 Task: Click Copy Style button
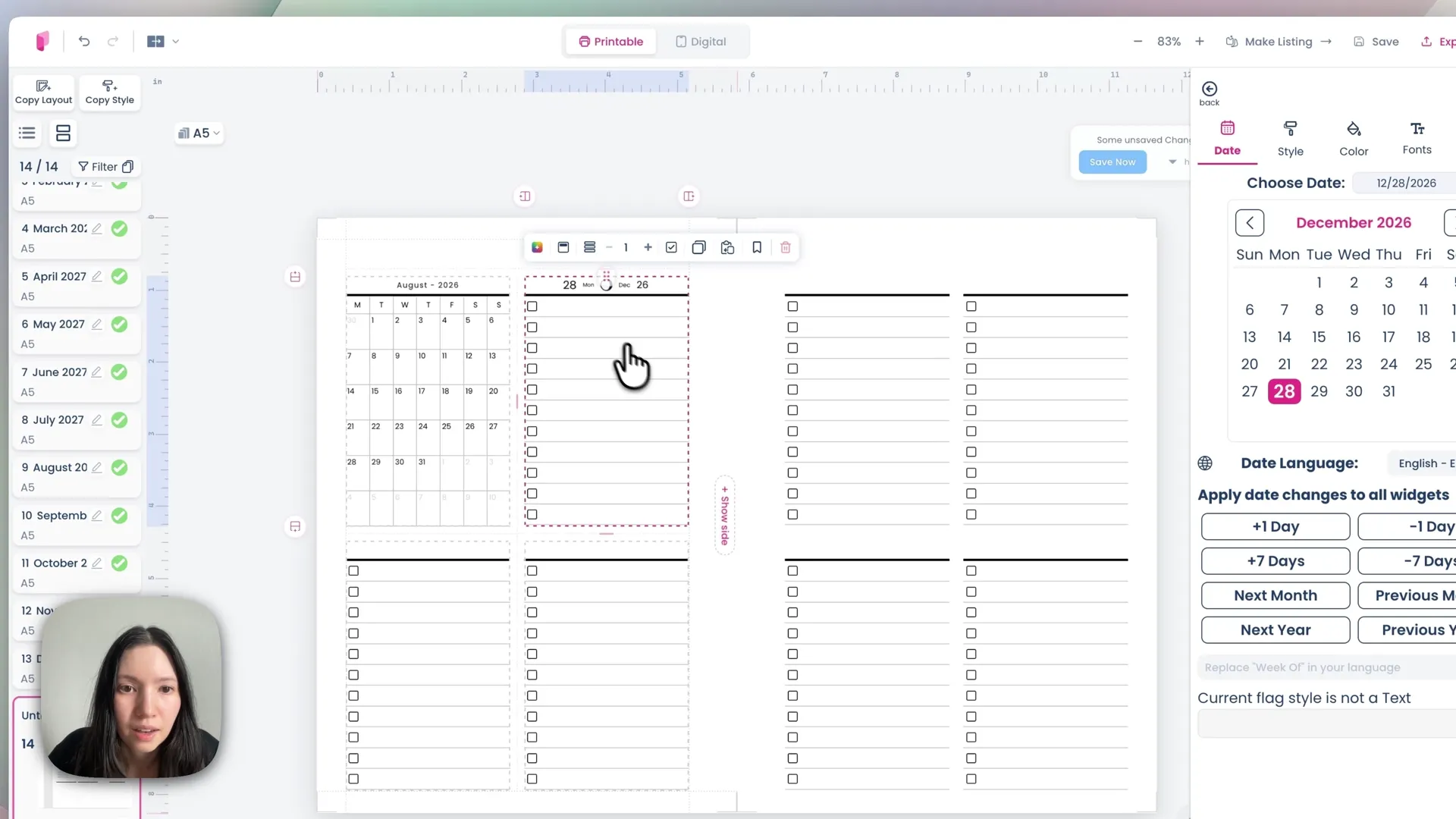pos(109,93)
